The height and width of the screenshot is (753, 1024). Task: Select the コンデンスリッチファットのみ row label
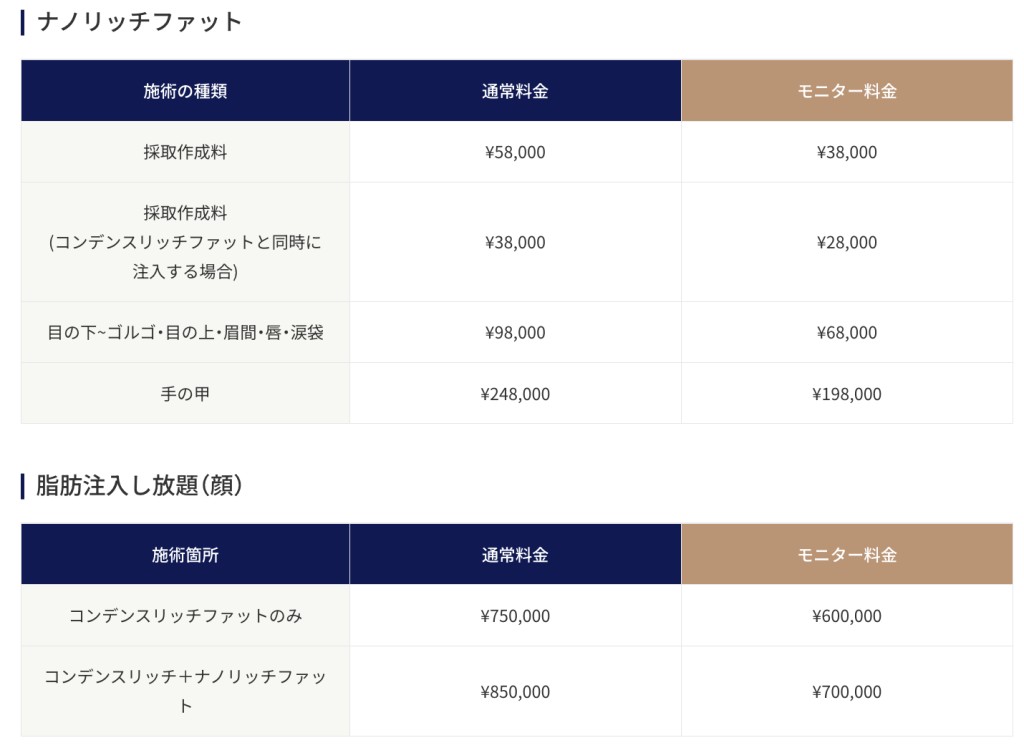coord(185,616)
